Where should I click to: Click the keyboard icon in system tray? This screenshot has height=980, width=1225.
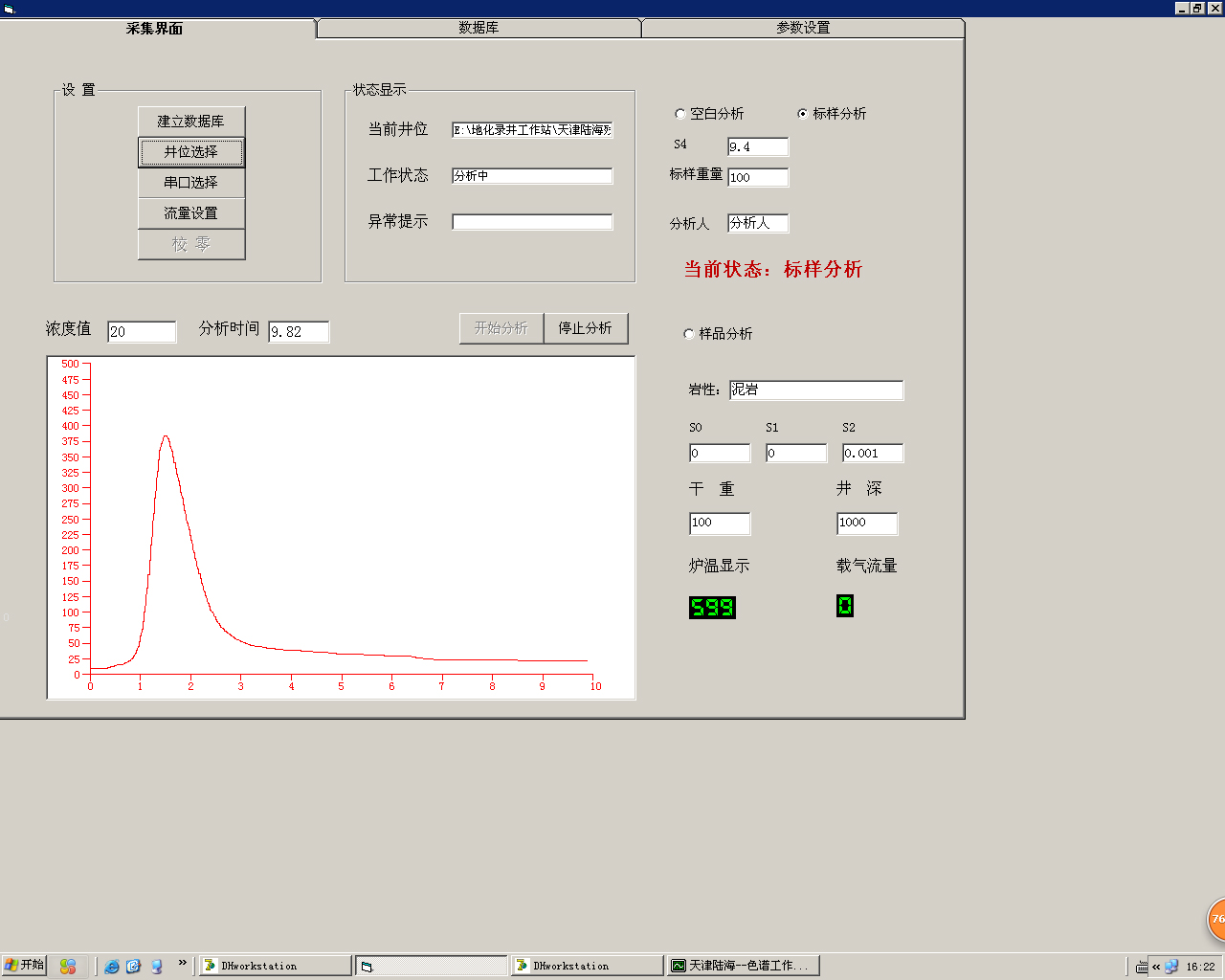point(1142,967)
